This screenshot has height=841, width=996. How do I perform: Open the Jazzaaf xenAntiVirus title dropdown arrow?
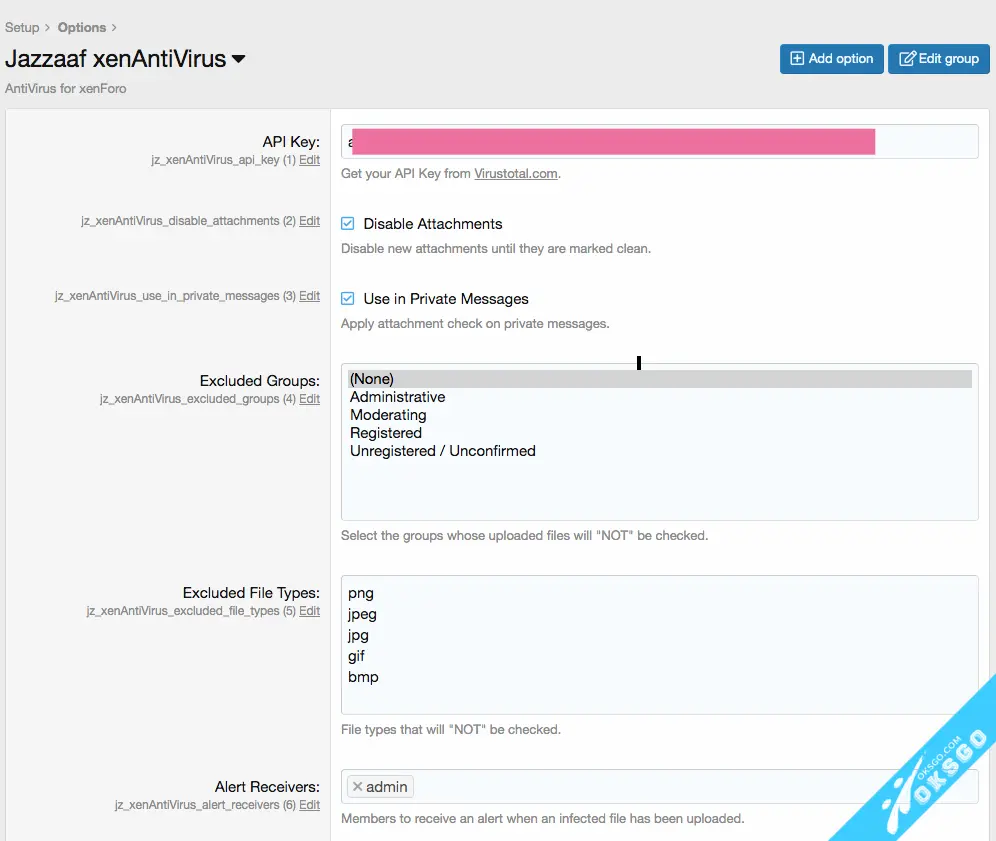click(239, 59)
